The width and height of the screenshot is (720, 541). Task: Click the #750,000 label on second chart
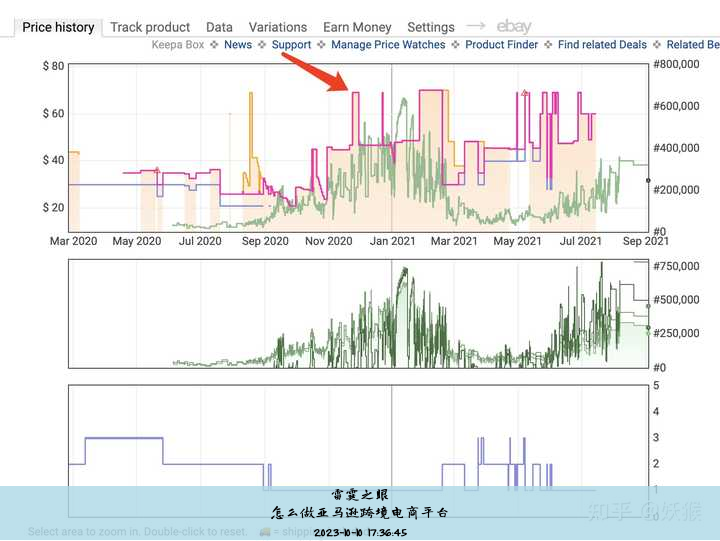(676, 266)
